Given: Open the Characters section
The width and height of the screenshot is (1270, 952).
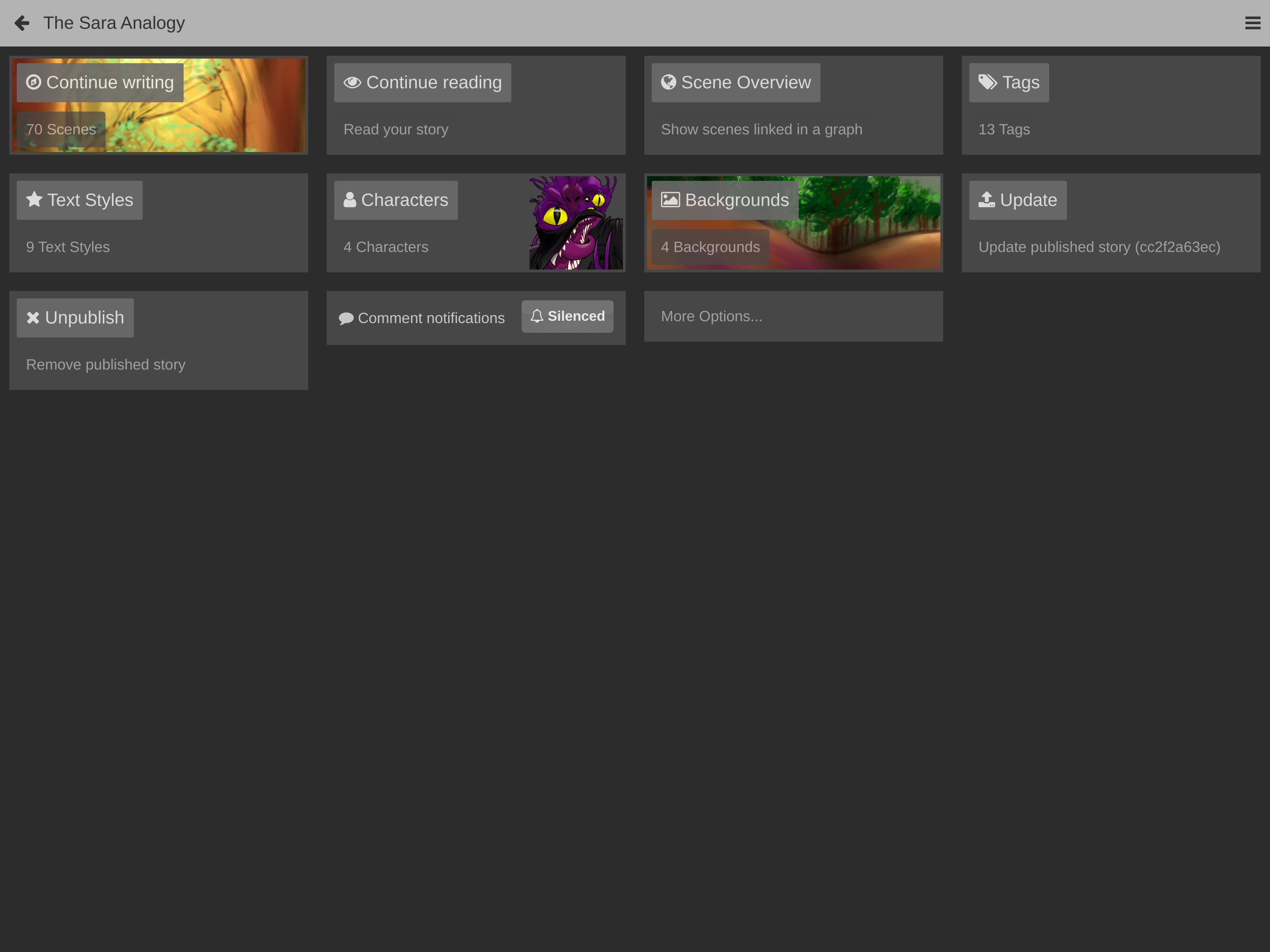Looking at the screenshot, I should (x=396, y=200).
